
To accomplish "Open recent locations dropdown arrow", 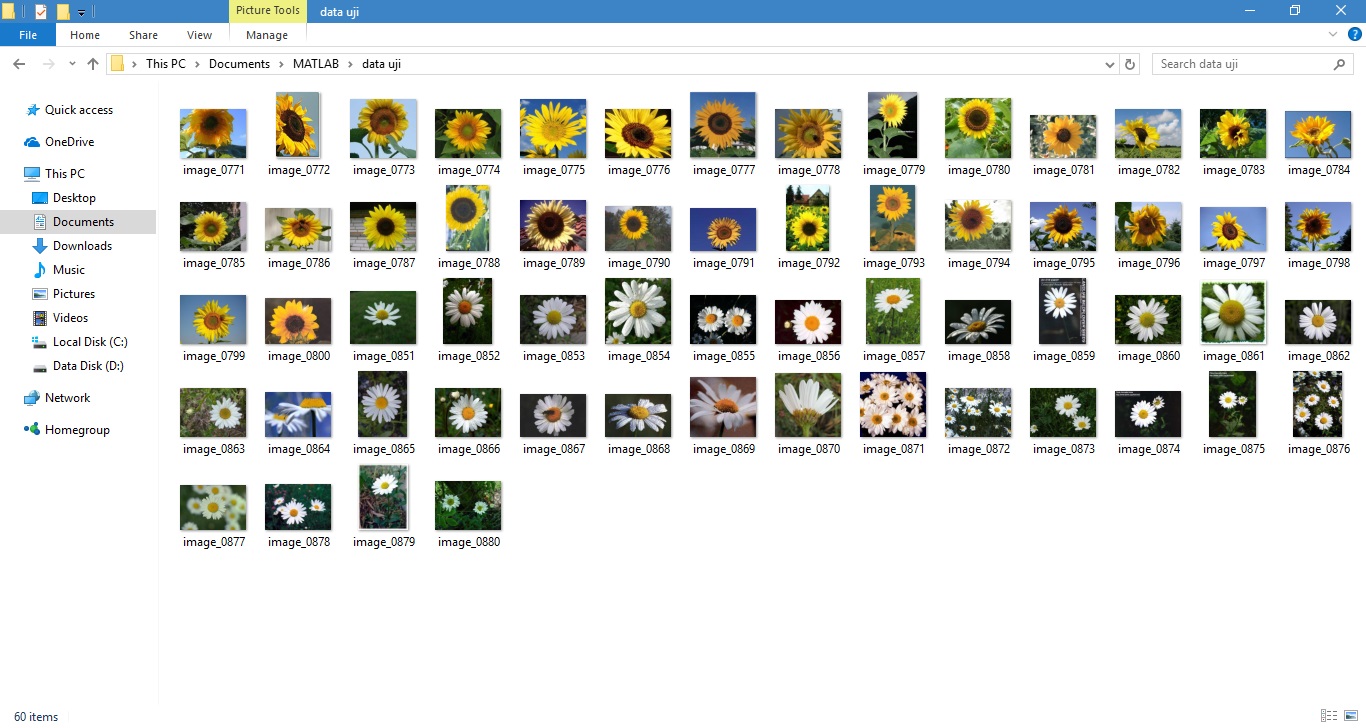I will click(72, 64).
